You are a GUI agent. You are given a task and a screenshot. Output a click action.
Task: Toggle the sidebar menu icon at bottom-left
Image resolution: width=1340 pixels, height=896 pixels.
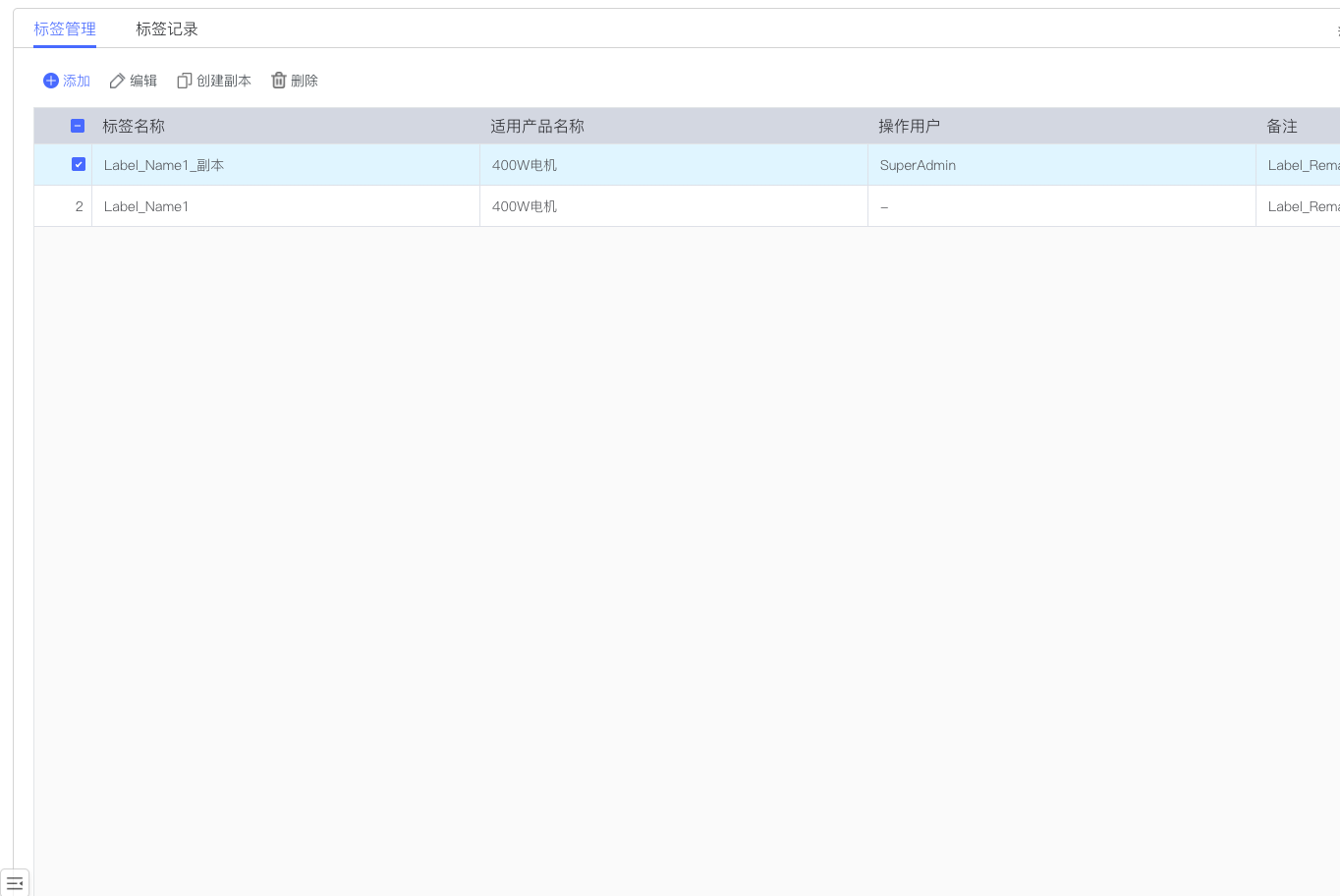(15, 883)
